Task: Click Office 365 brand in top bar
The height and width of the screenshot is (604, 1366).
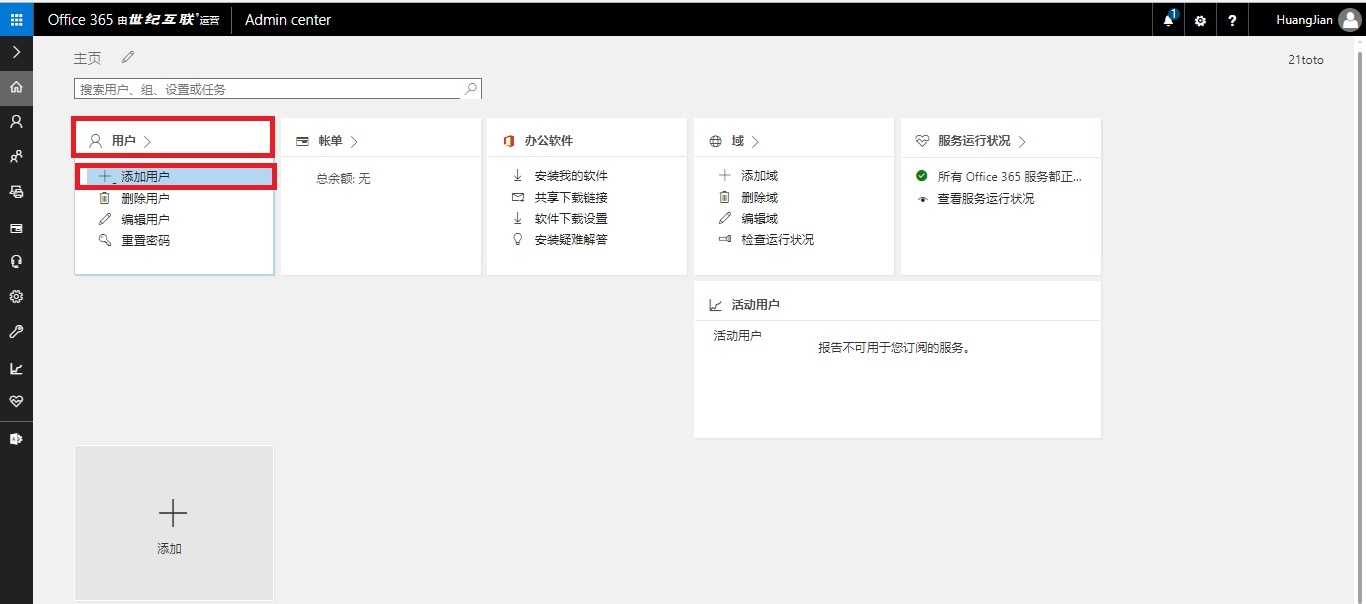Action: pyautogui.click(x=133, y=20)
